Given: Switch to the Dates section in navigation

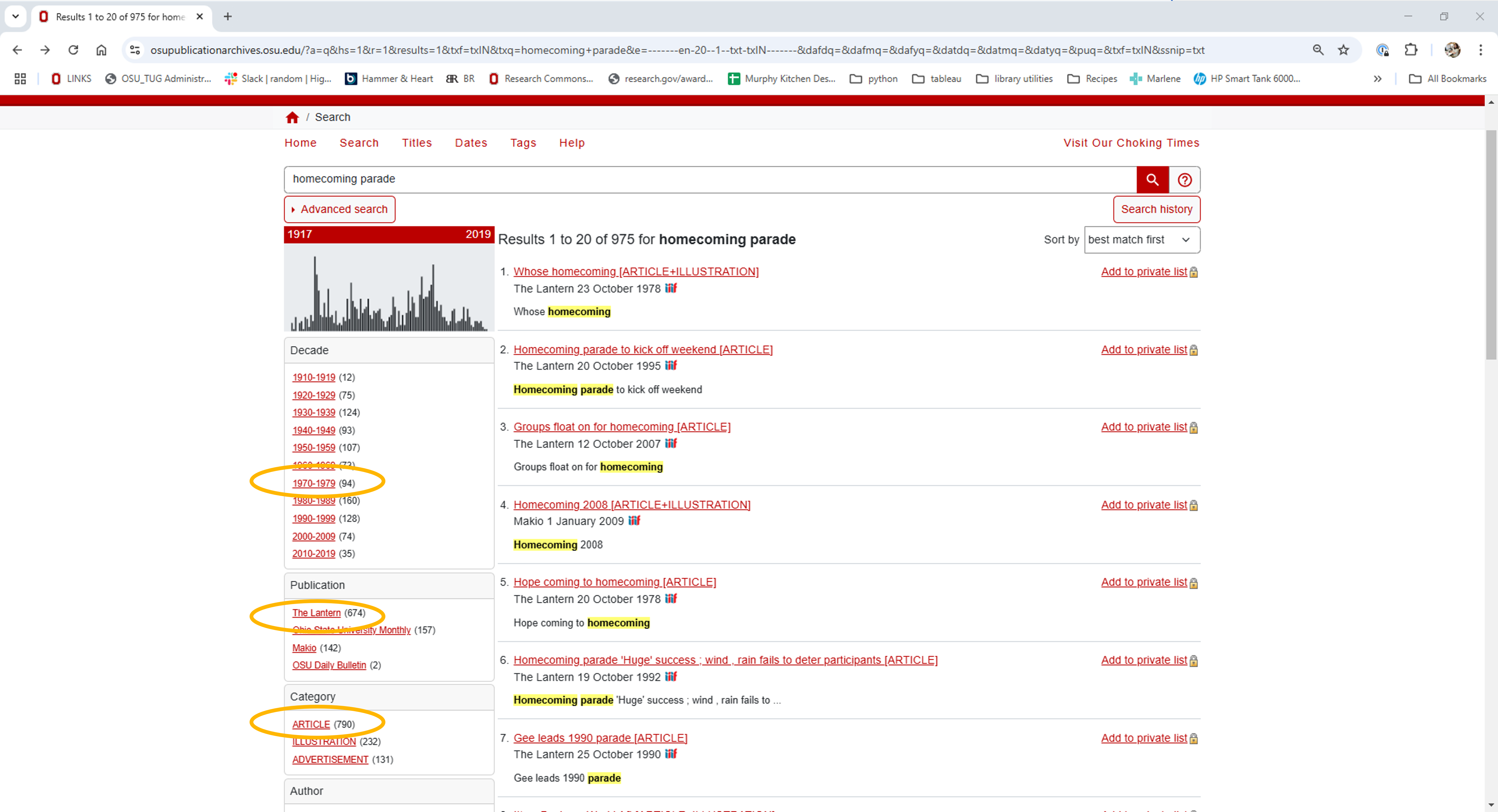Looking at the screenshot, I should click(471, 143).
